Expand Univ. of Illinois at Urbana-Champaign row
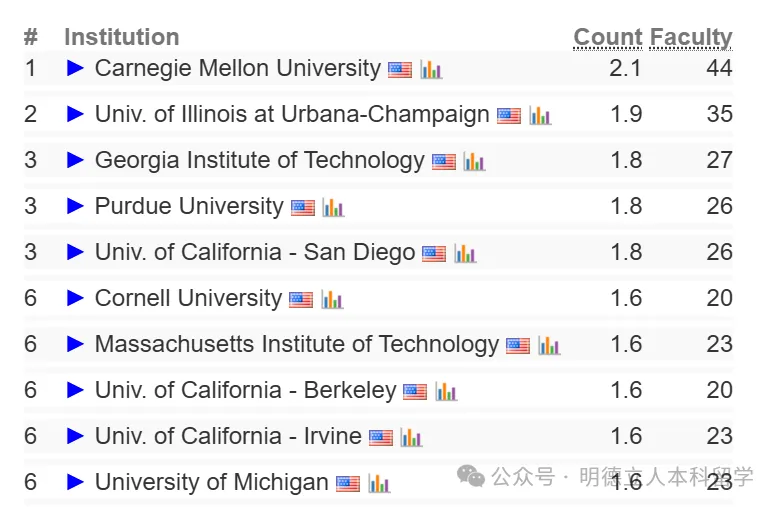Image resolution: width=778 pixels, height=507 pixels. tap(75, 114)
